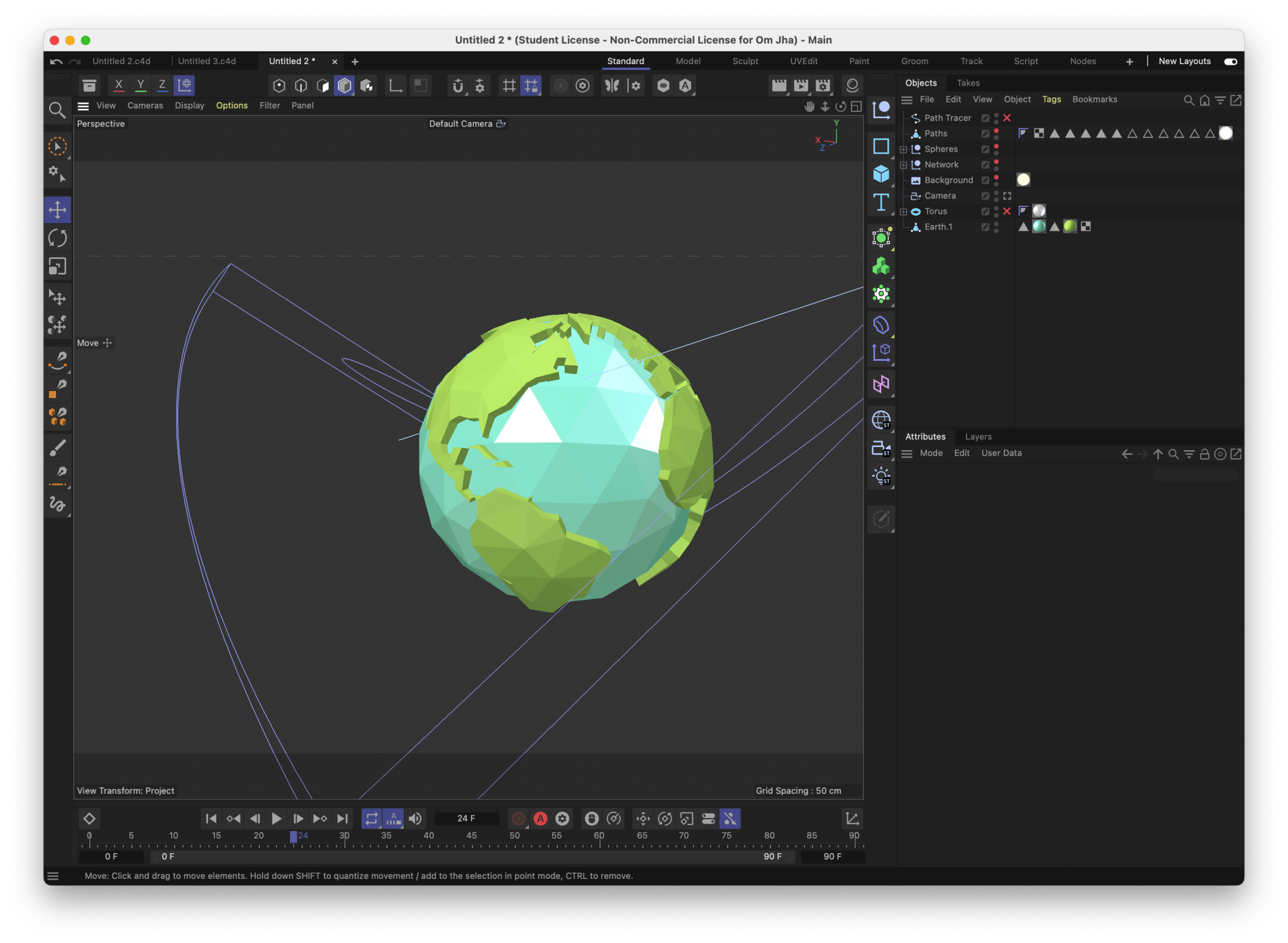This screenshot has height=943, width=1288.
Task: Select Earth.1 object in tree
Action: pyautogui.click(x=938, y=227)
